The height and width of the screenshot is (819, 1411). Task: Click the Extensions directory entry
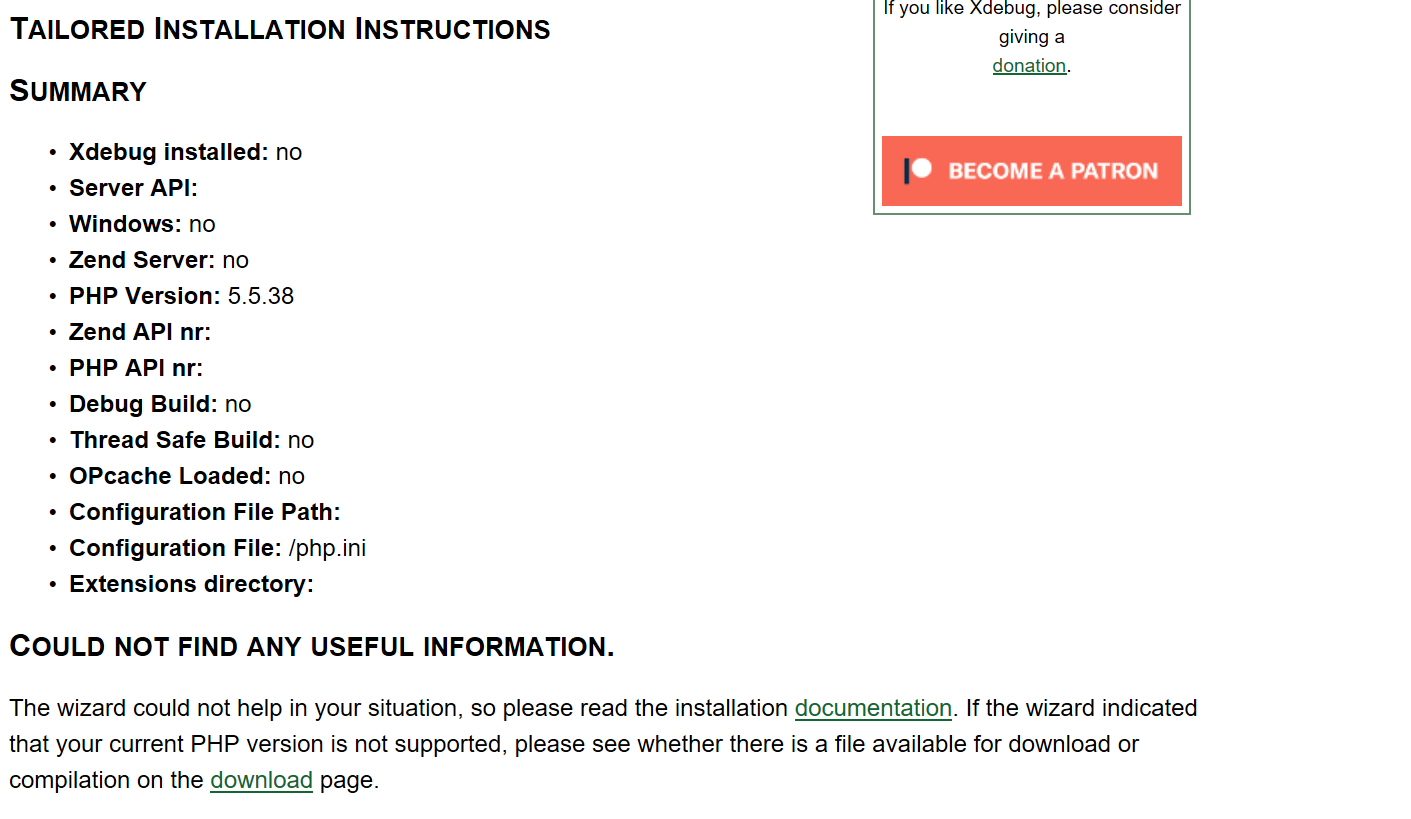click(x=191, y=584)
